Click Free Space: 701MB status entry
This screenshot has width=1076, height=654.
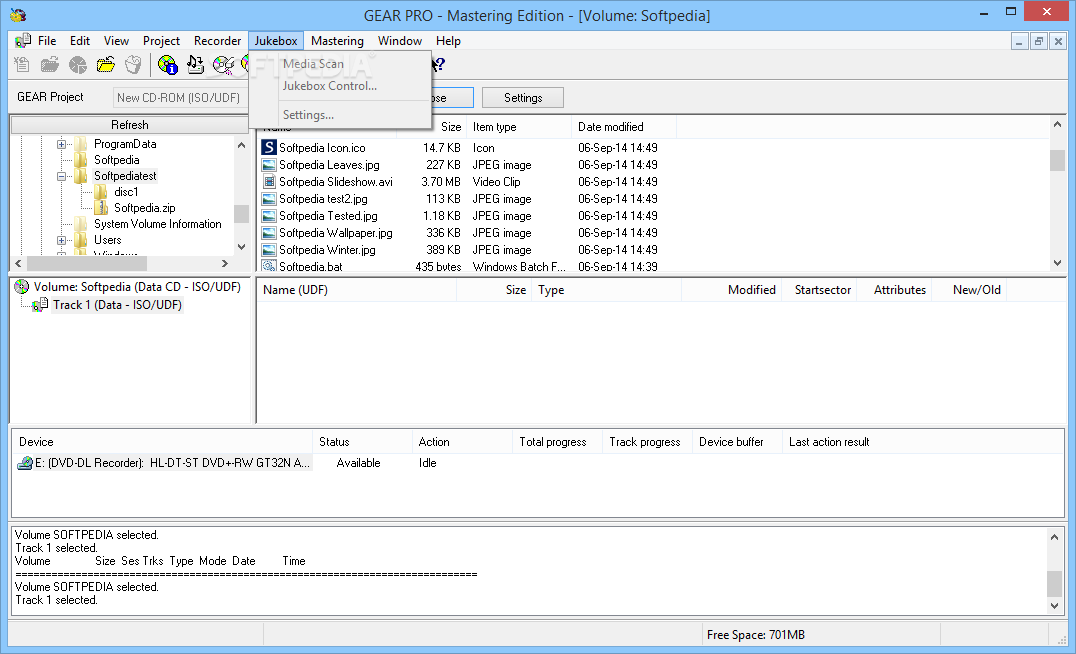point(756,635)
